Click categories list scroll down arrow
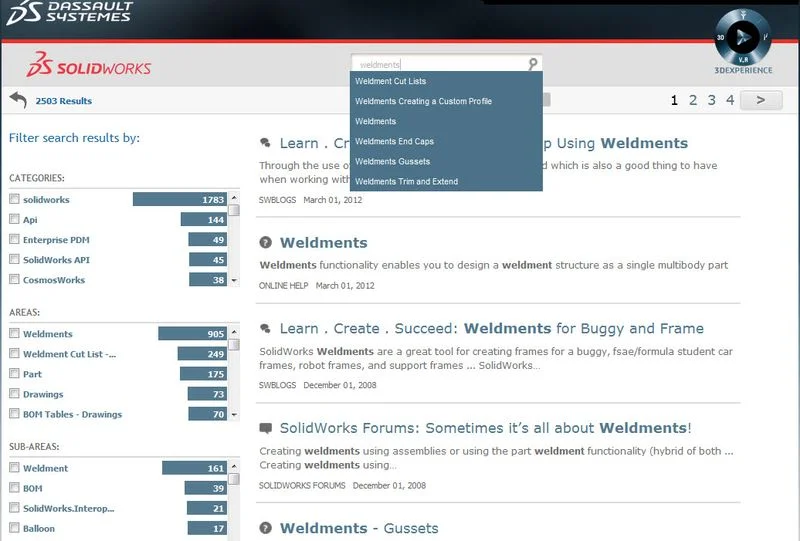The image size is (800, 541). click(x=234, y=280)
